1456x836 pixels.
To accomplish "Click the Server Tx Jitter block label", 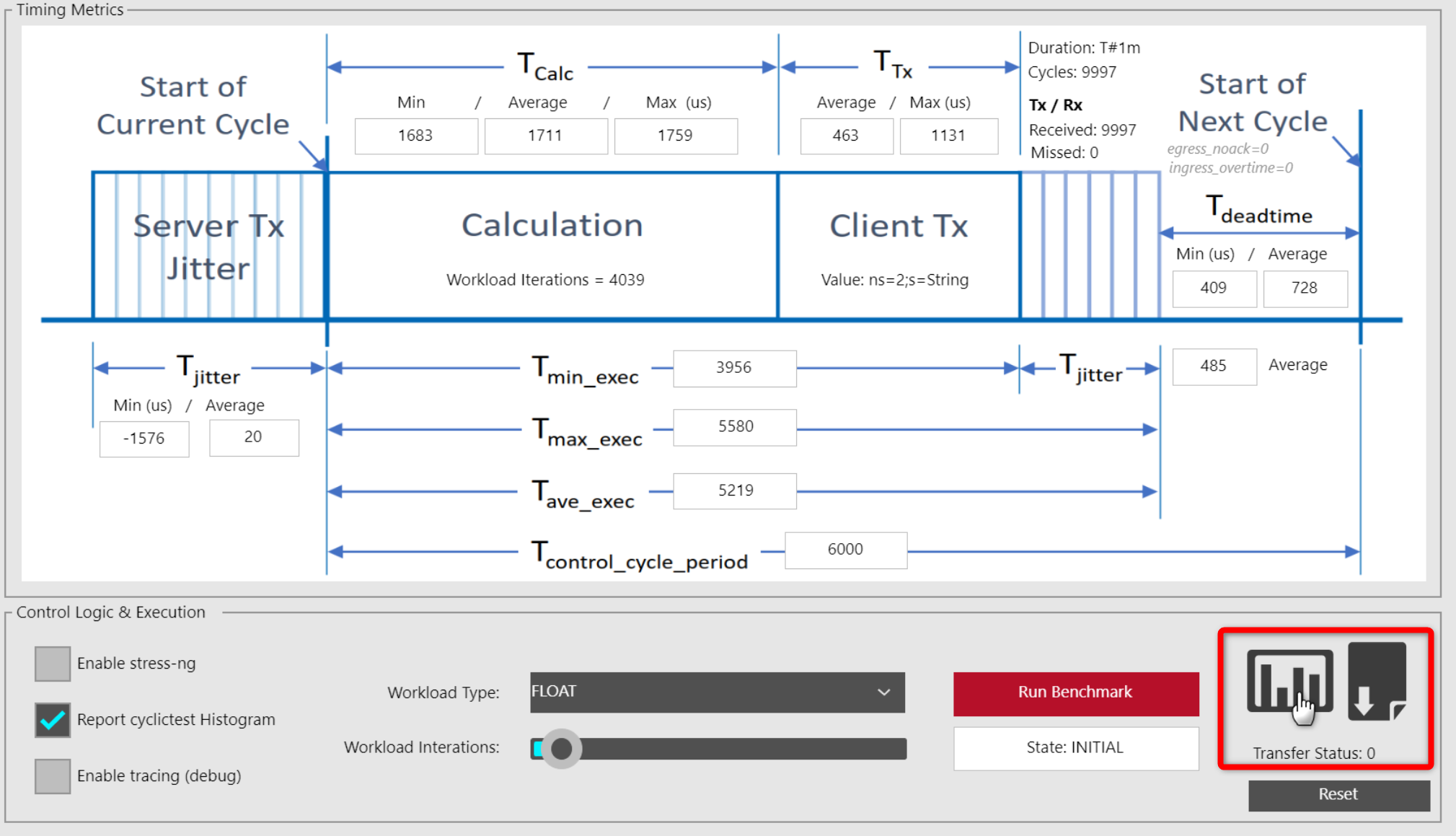I will (x=208, y=247).
